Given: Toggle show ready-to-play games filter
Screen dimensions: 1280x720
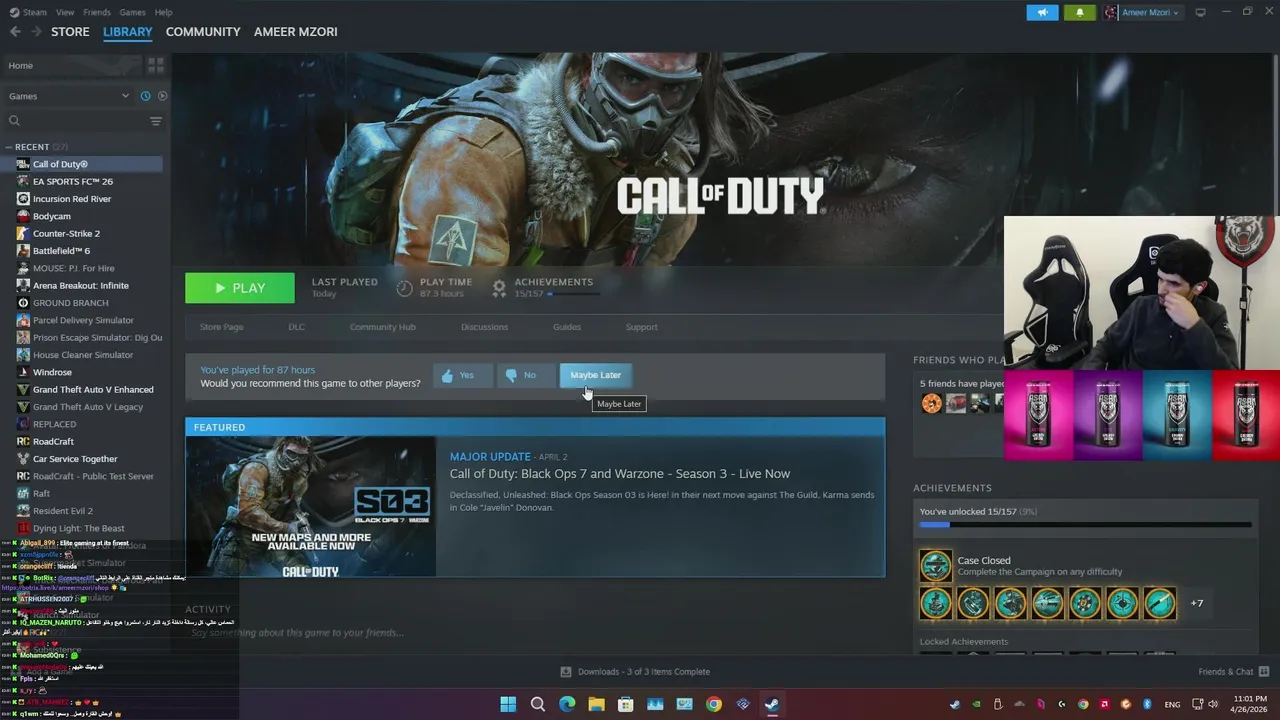Looking at the screenshot, I should (162, 96).
